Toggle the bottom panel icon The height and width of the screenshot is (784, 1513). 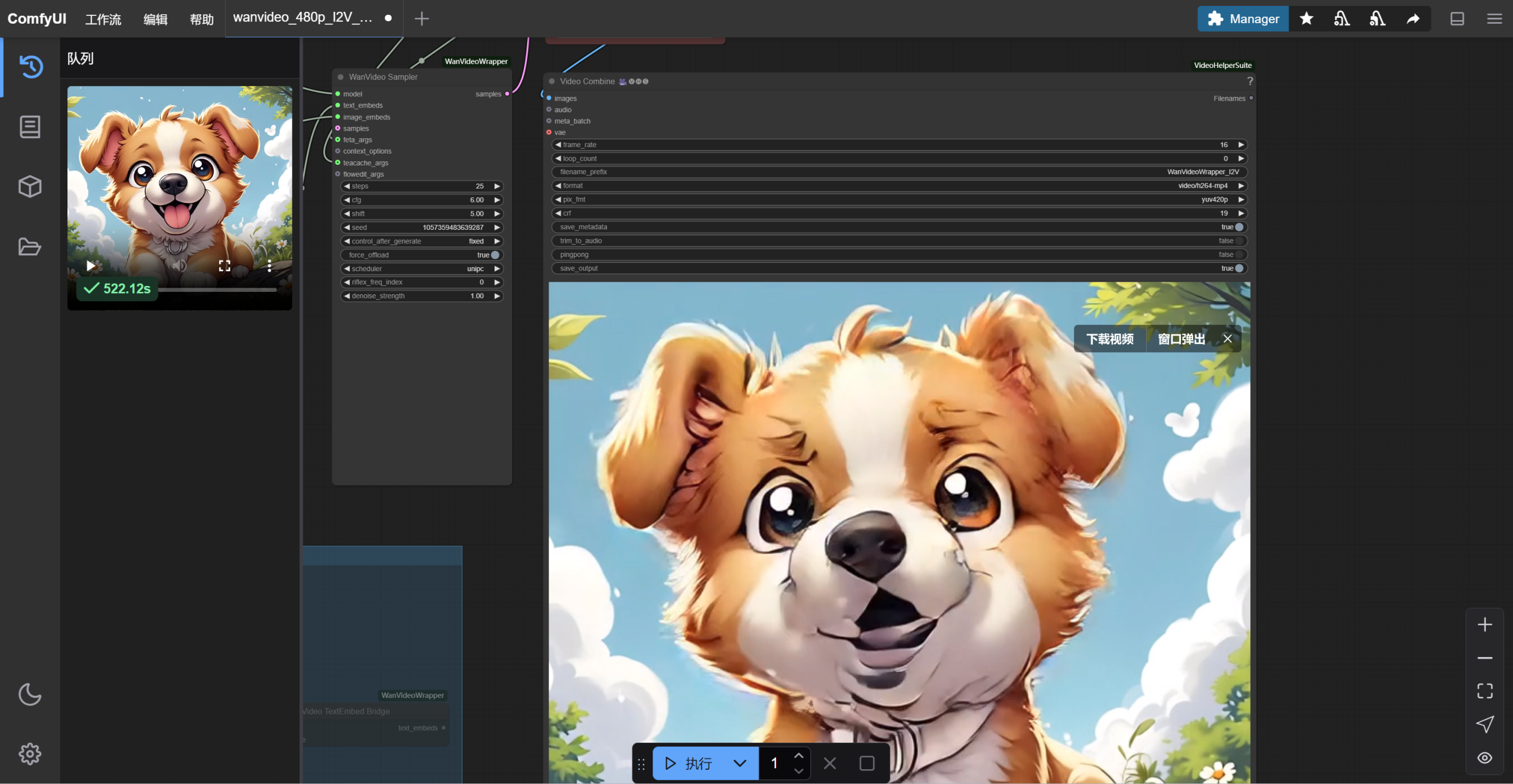click(1457, 19)
